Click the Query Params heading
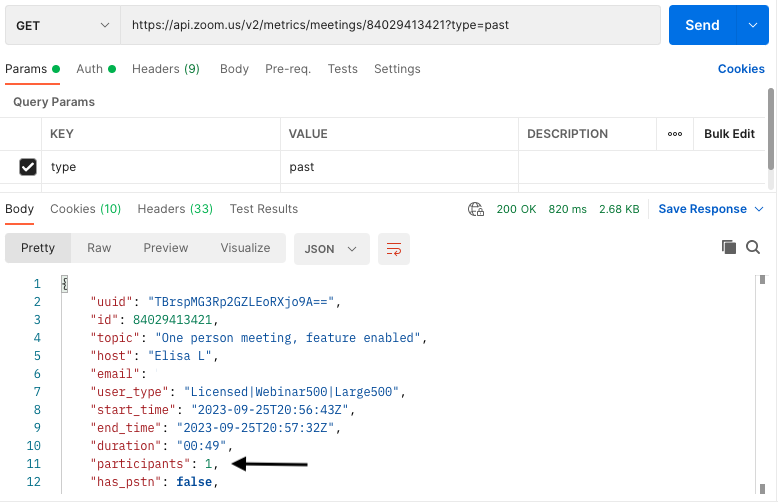This screenshot has width=778, height=502. (54, 102)
